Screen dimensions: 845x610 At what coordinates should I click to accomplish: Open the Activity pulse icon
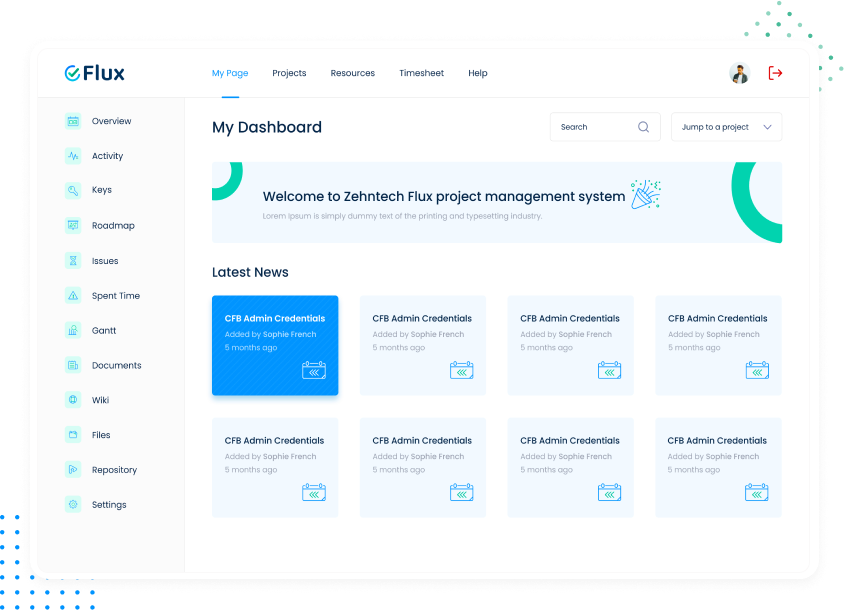(73, 156)
